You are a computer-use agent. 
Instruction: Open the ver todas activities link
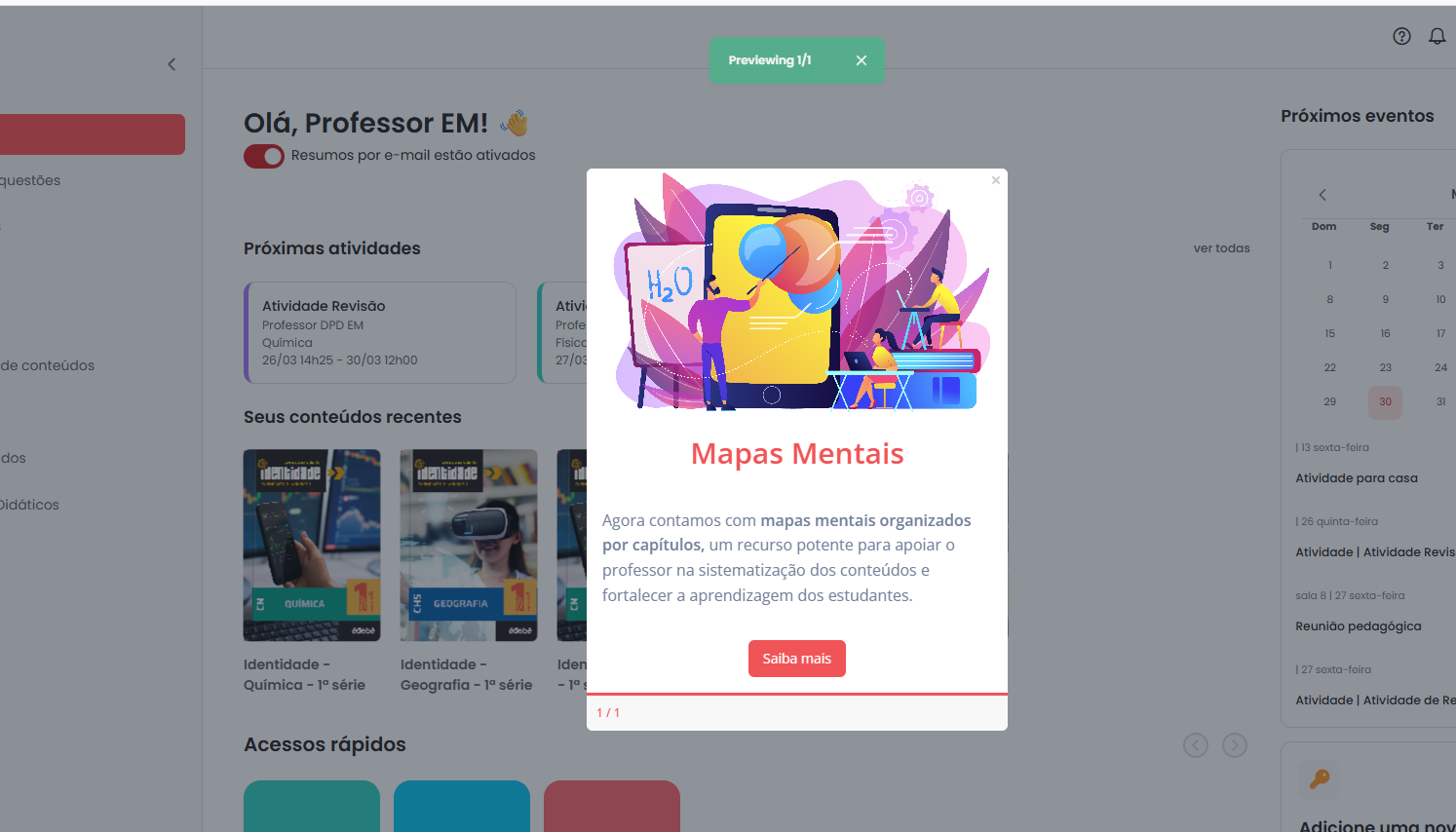[x=1221, y=248]
